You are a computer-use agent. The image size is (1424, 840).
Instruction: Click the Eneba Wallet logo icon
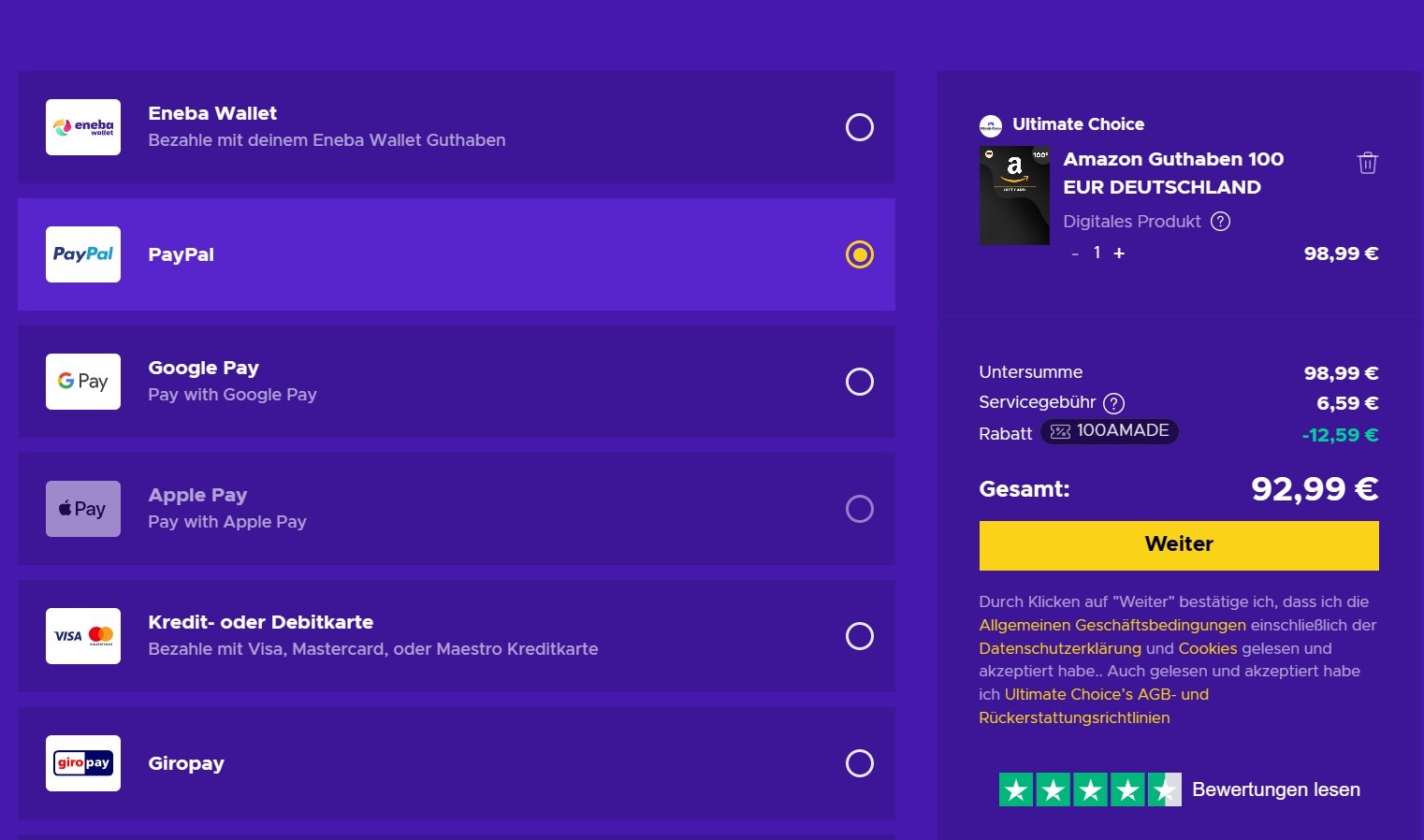[83, 127]
